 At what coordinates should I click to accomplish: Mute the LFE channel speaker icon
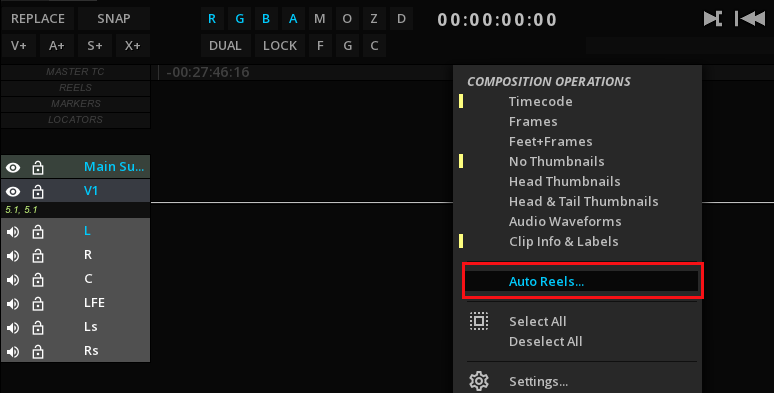pos(13,304)
